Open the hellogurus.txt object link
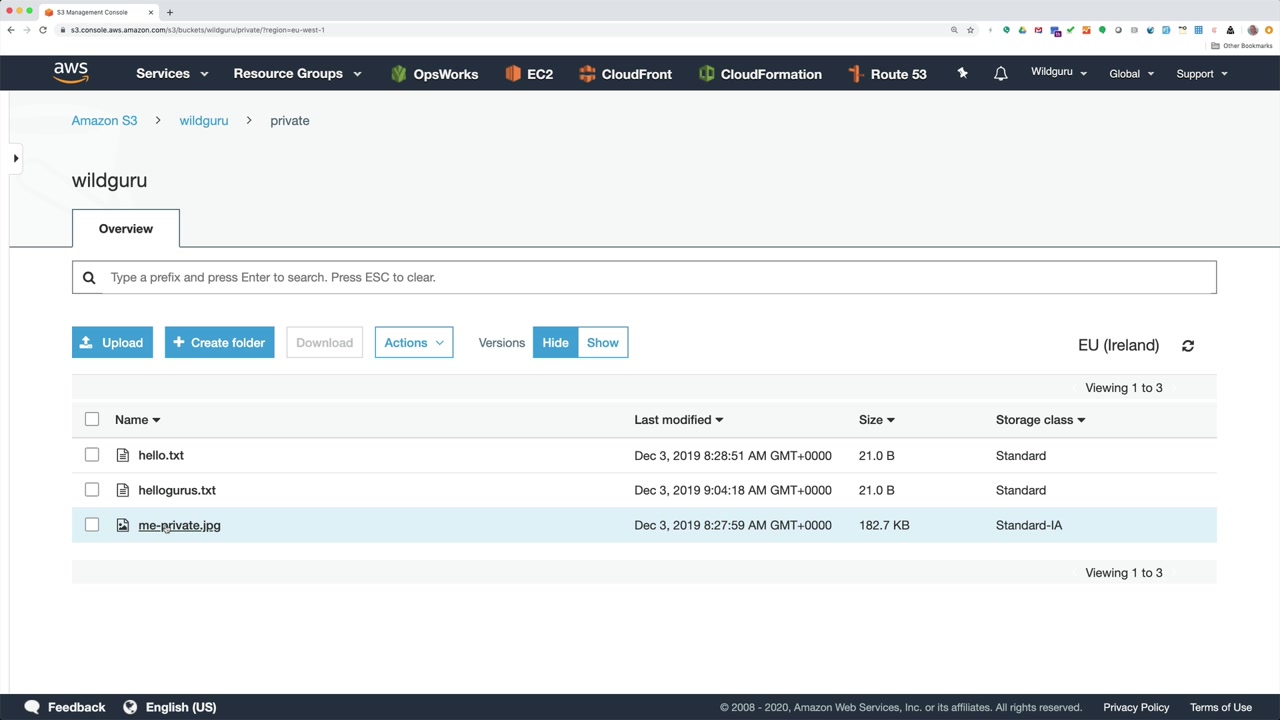1280x720 pixels. [177, 491]
